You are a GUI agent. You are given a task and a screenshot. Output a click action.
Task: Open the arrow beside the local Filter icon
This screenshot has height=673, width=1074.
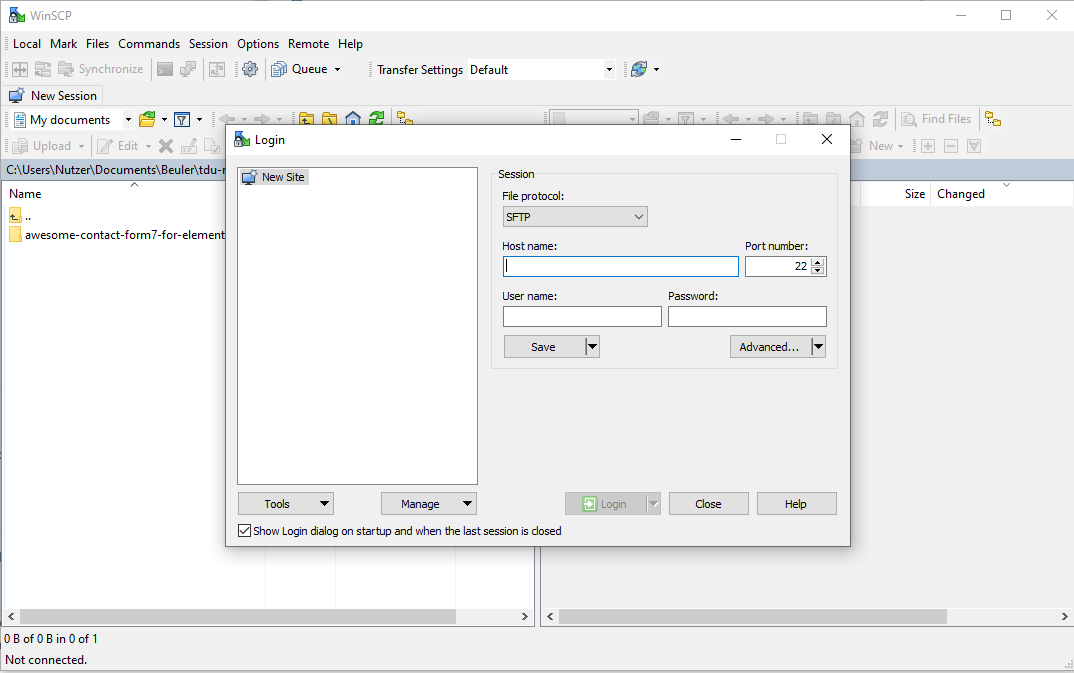point(199,119)
